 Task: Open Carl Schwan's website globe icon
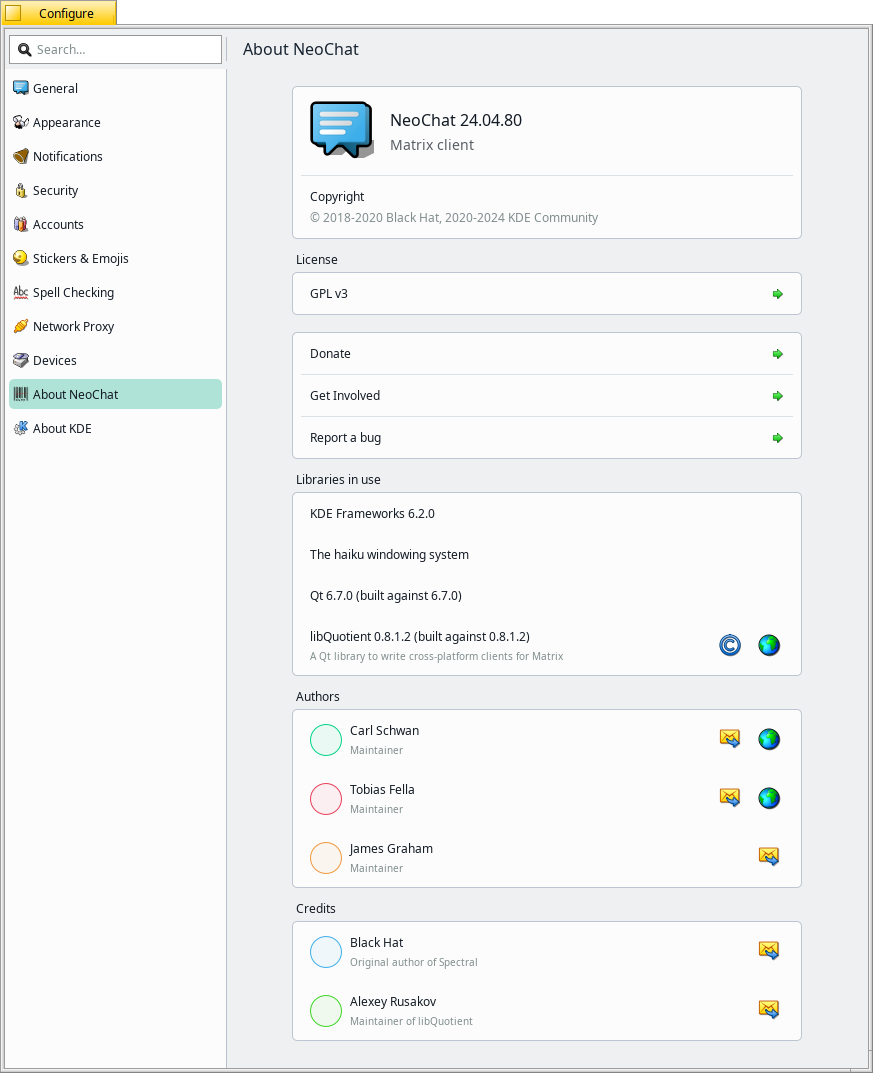[768, 739]
